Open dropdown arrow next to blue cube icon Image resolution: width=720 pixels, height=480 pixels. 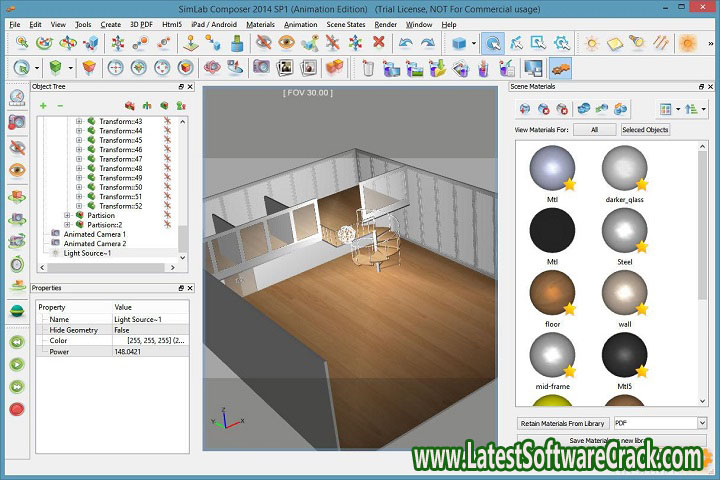[x=474, y=44]
